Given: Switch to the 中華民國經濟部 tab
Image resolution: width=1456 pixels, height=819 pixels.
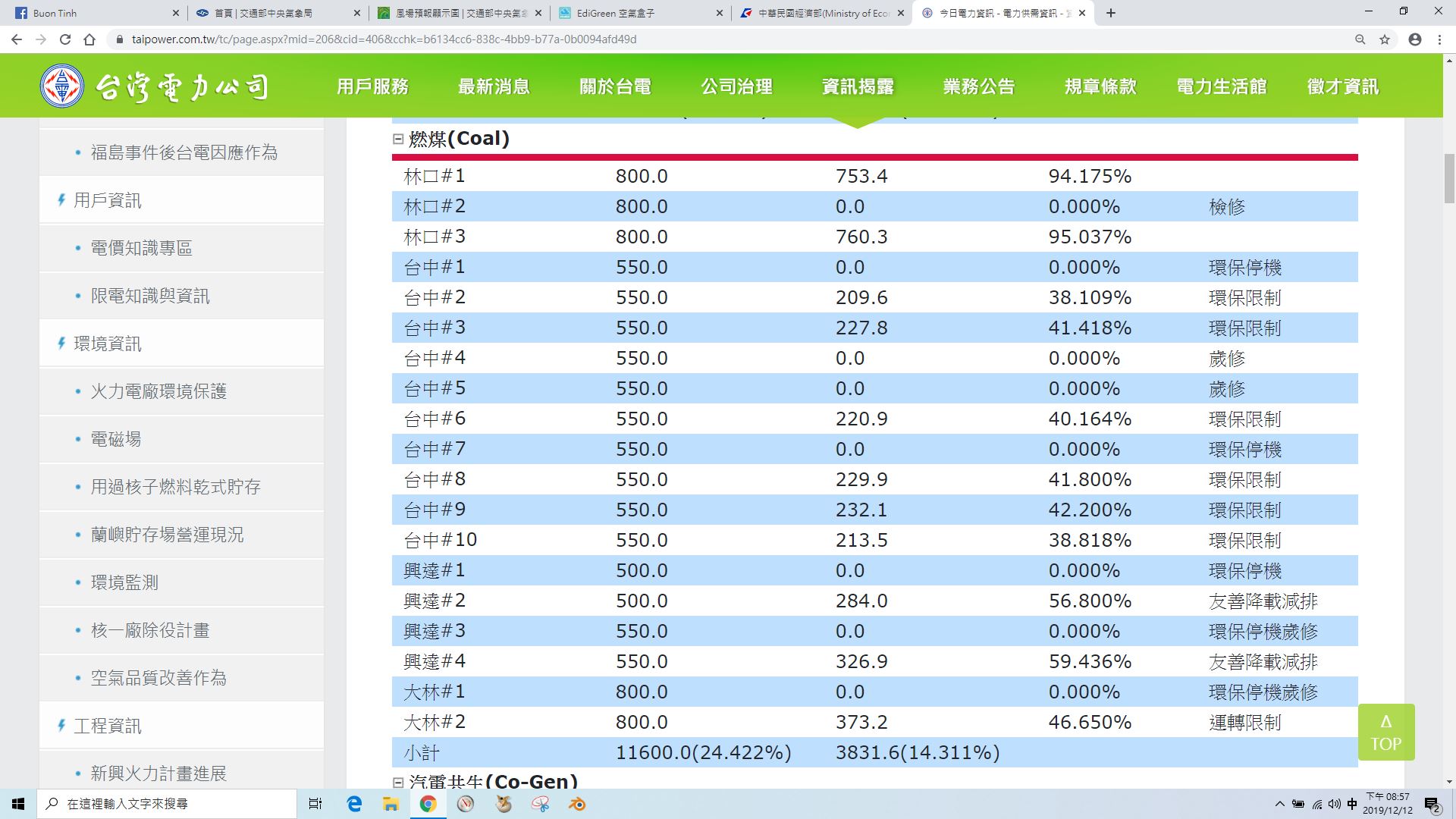Looking at the screenshot, I should point(823,13).
